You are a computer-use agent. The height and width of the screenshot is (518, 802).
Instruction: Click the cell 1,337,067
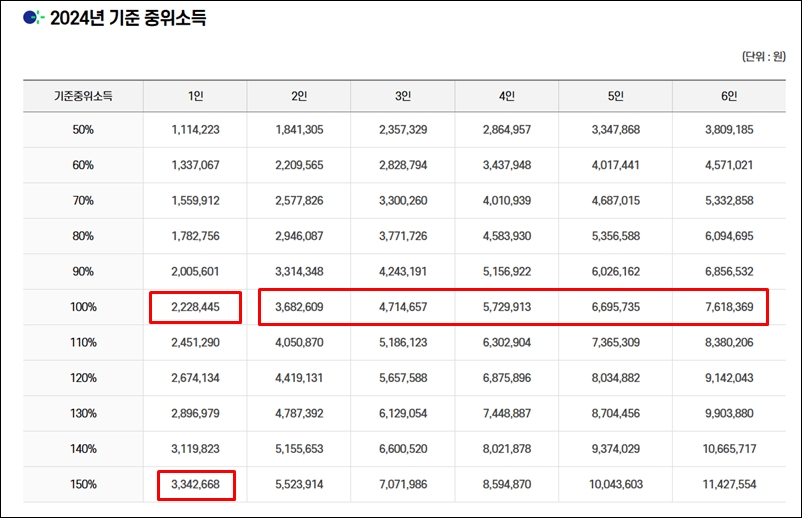[x=195, y=165]
